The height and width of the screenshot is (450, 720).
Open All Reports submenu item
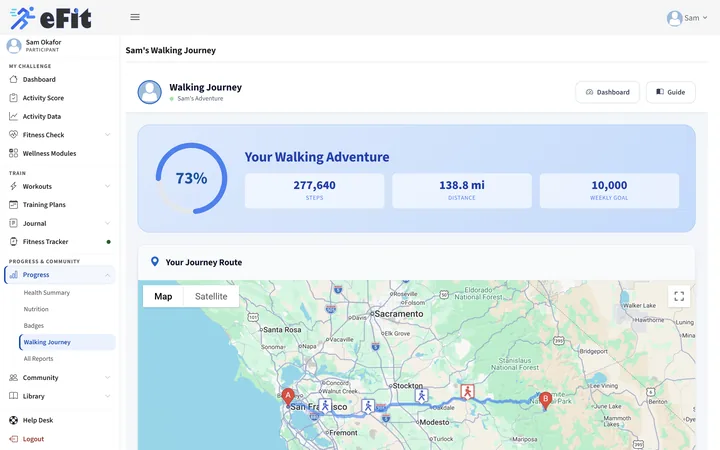[x=38, y=359]
